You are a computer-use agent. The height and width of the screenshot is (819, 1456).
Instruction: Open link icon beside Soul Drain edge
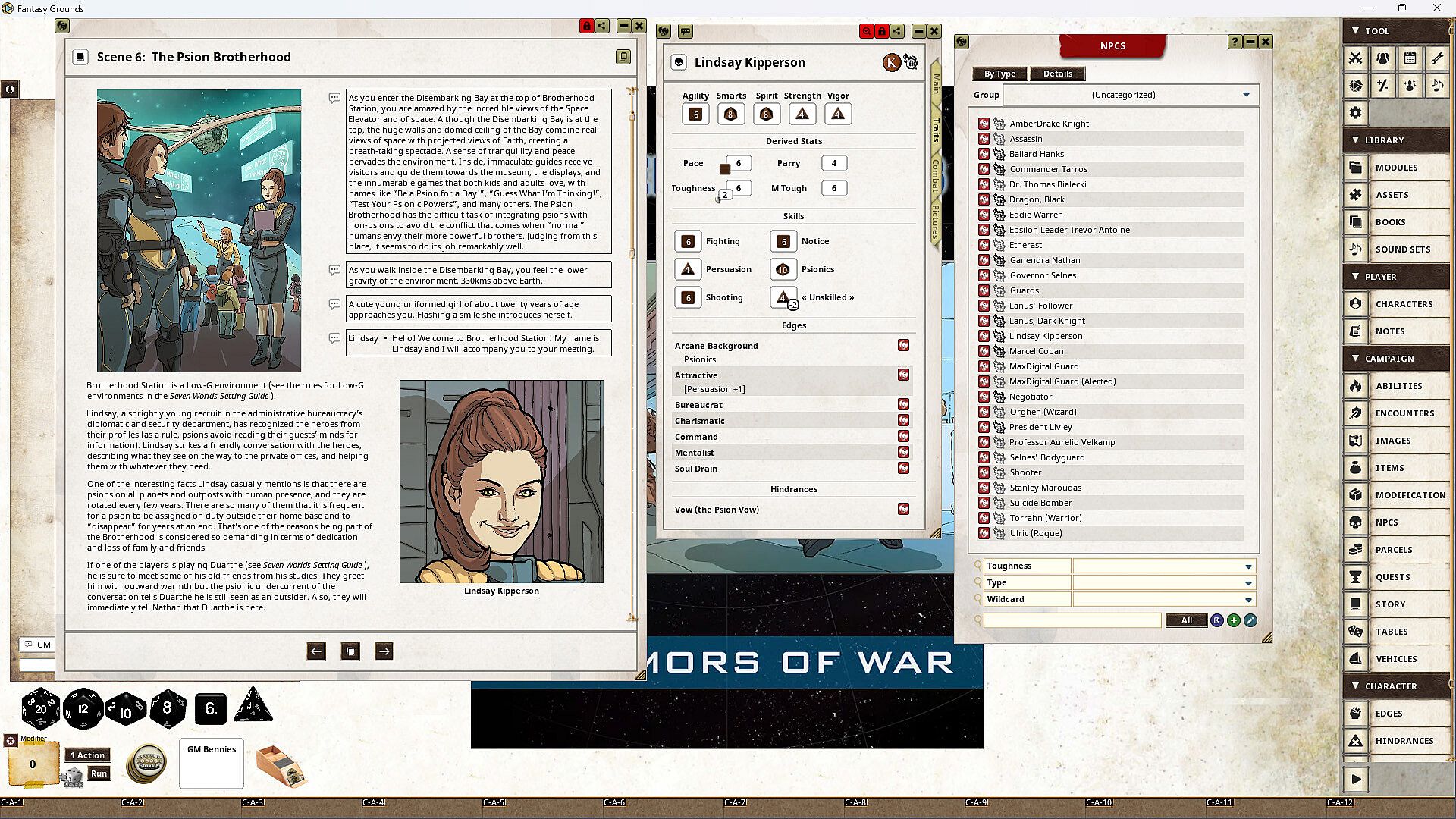click(903, 469)
